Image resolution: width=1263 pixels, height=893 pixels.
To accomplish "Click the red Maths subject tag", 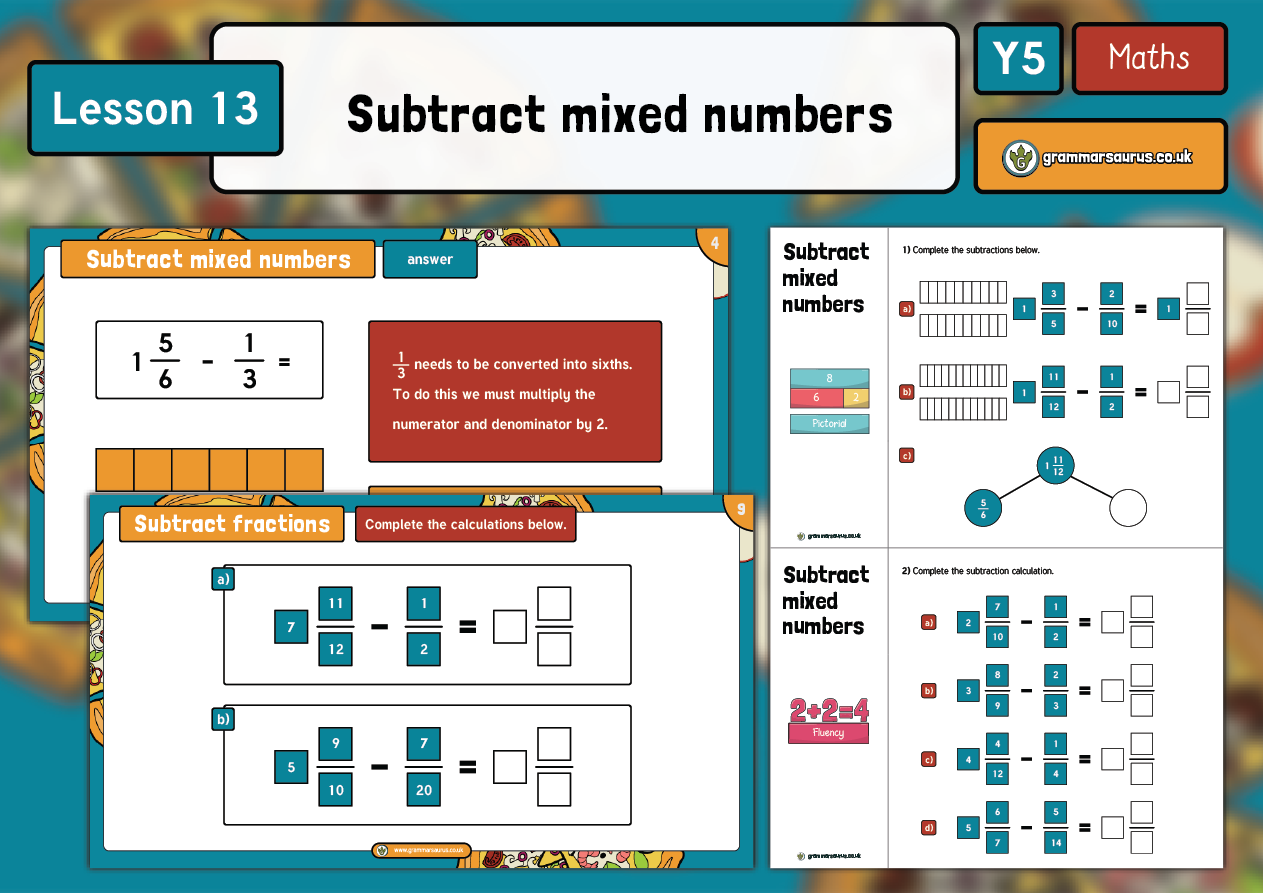I will tap(1149, 58).
